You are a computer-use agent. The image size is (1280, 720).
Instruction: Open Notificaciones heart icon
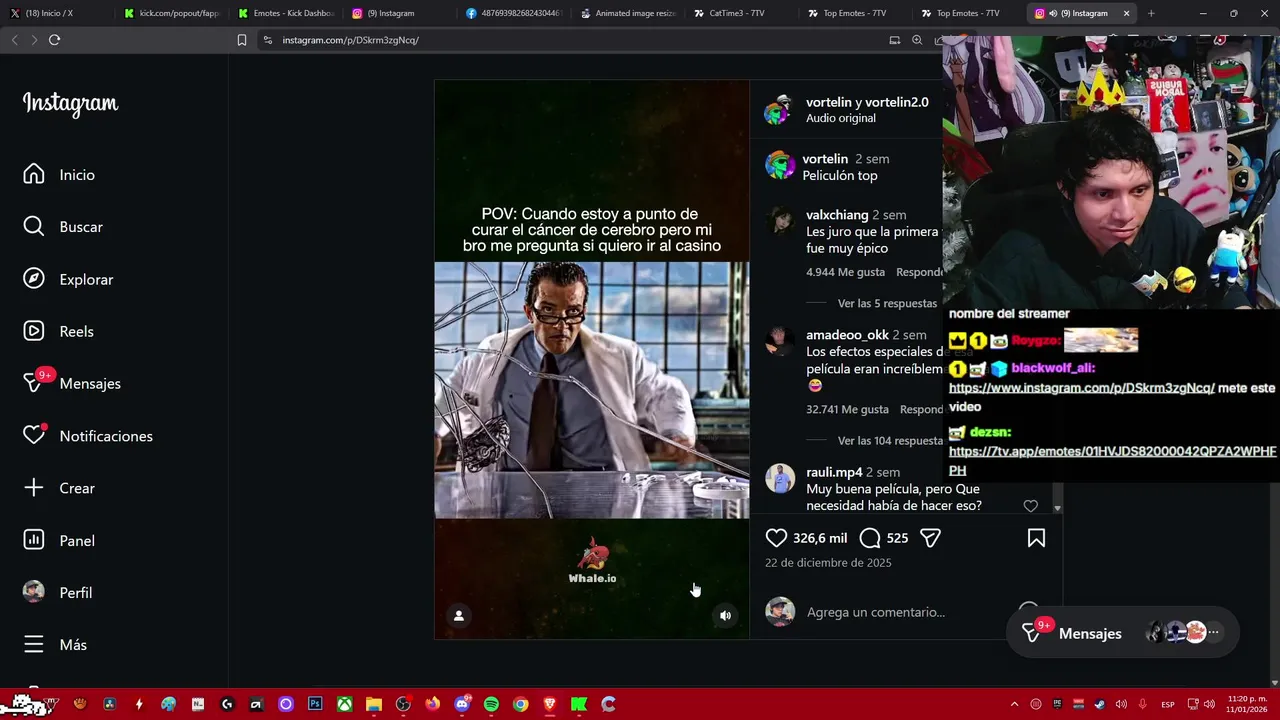[34, 436]
